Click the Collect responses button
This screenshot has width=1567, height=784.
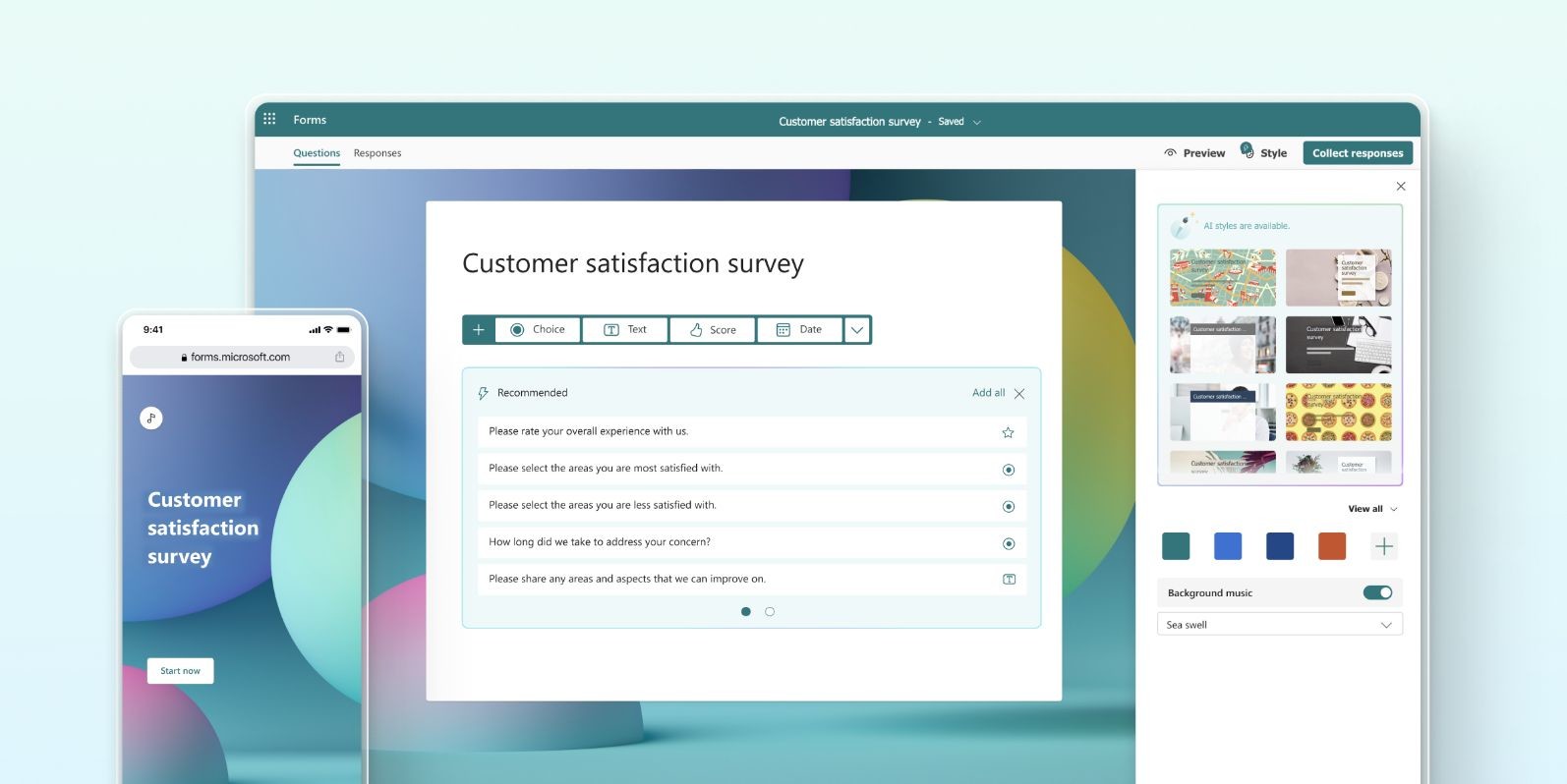click(x=1357, y=153)
